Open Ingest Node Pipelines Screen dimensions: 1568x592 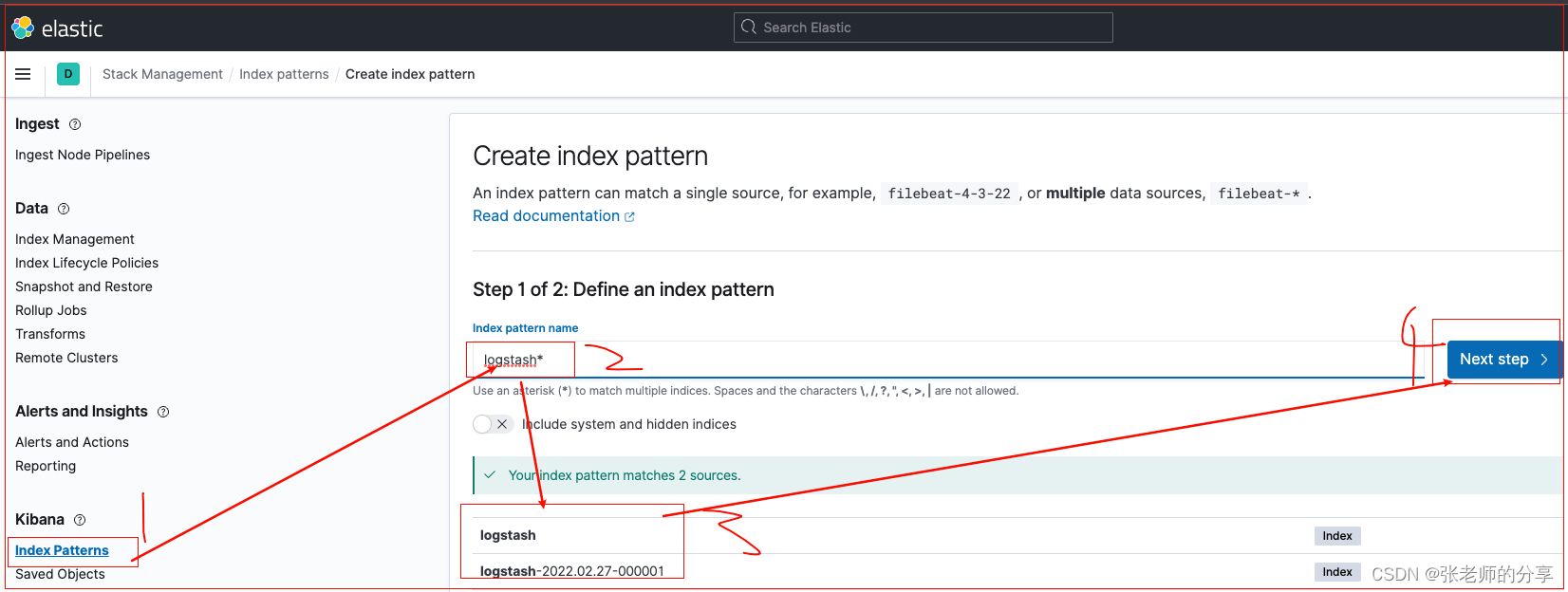click(83, 155)
